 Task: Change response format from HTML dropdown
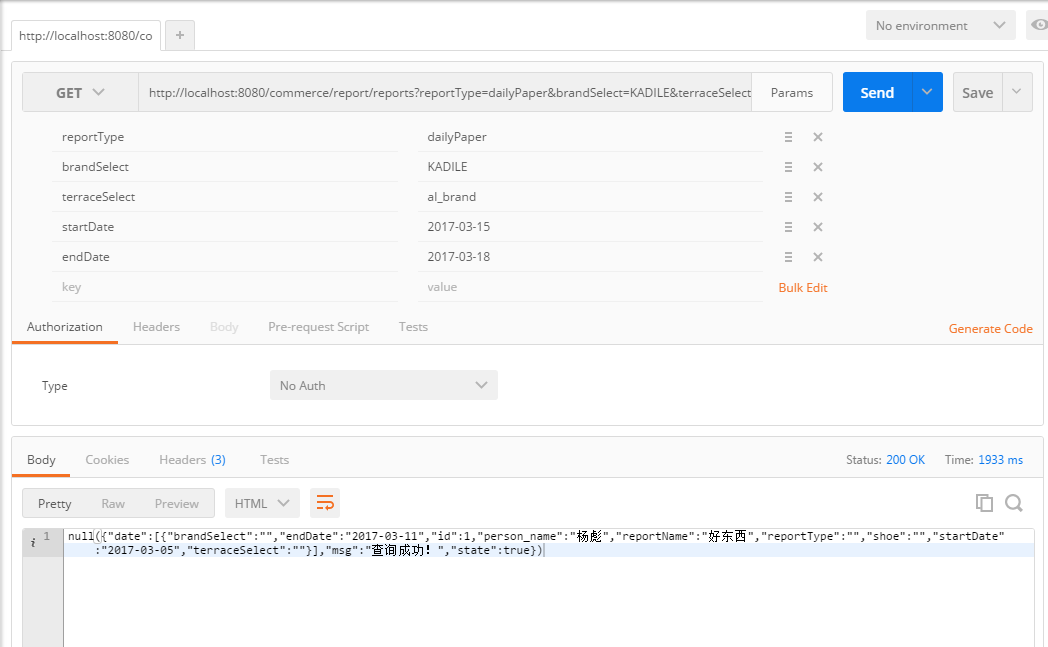(262, 503)
